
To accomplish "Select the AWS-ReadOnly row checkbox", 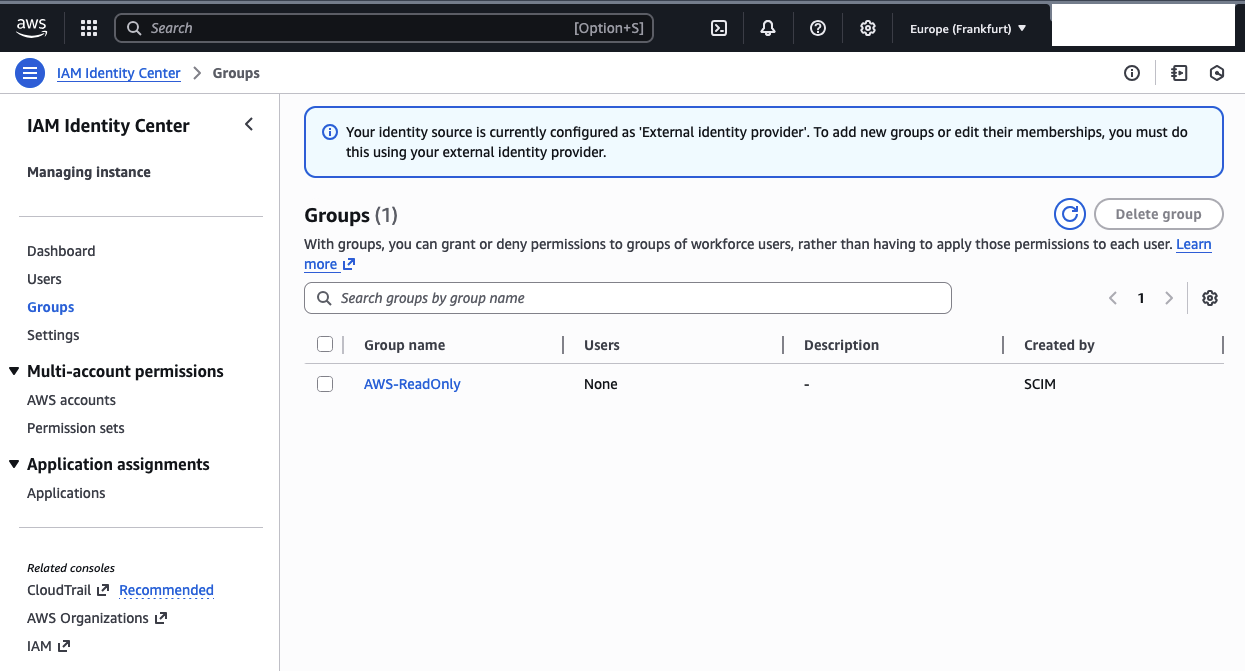I will coord(324,384).
